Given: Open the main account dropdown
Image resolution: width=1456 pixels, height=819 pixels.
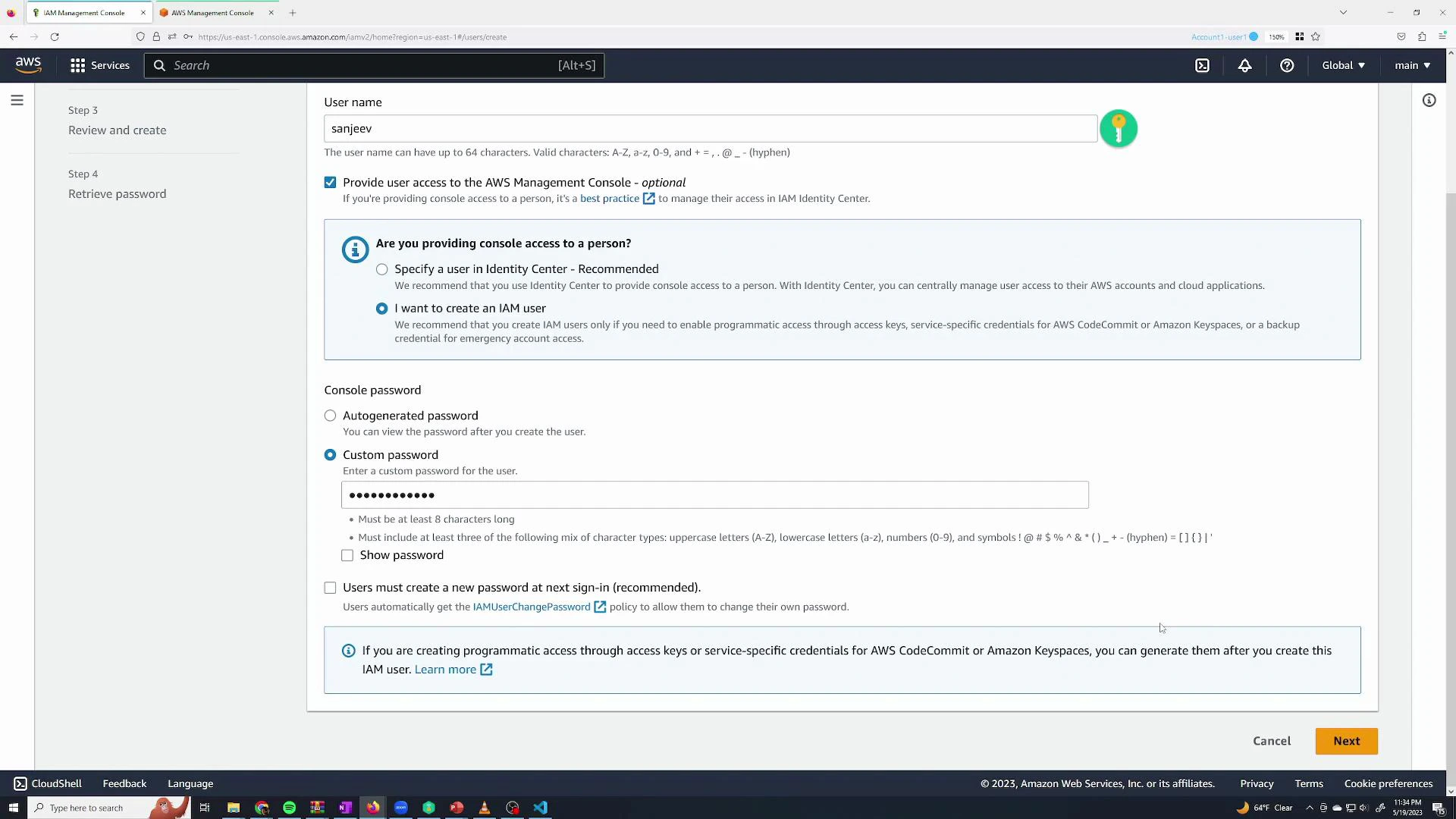Looking at the screenshot, I should click(x=1410, y=65).
